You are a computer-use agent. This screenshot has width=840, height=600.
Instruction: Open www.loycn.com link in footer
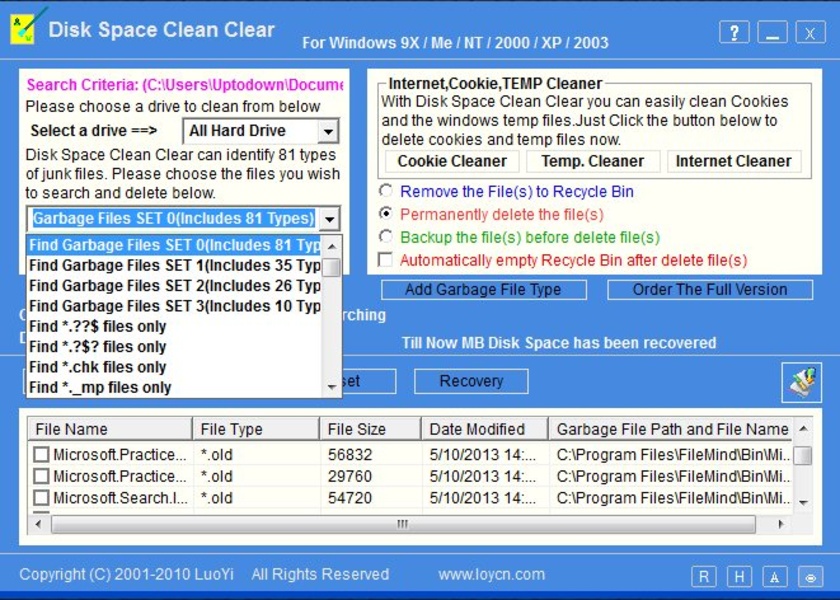[491, 574]
